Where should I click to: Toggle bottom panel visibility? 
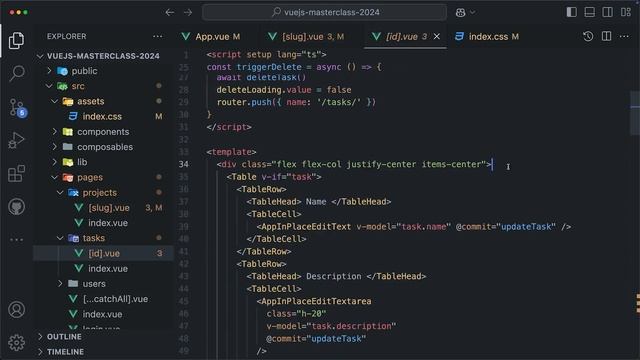pyautogui.click(x=589, y=12)
